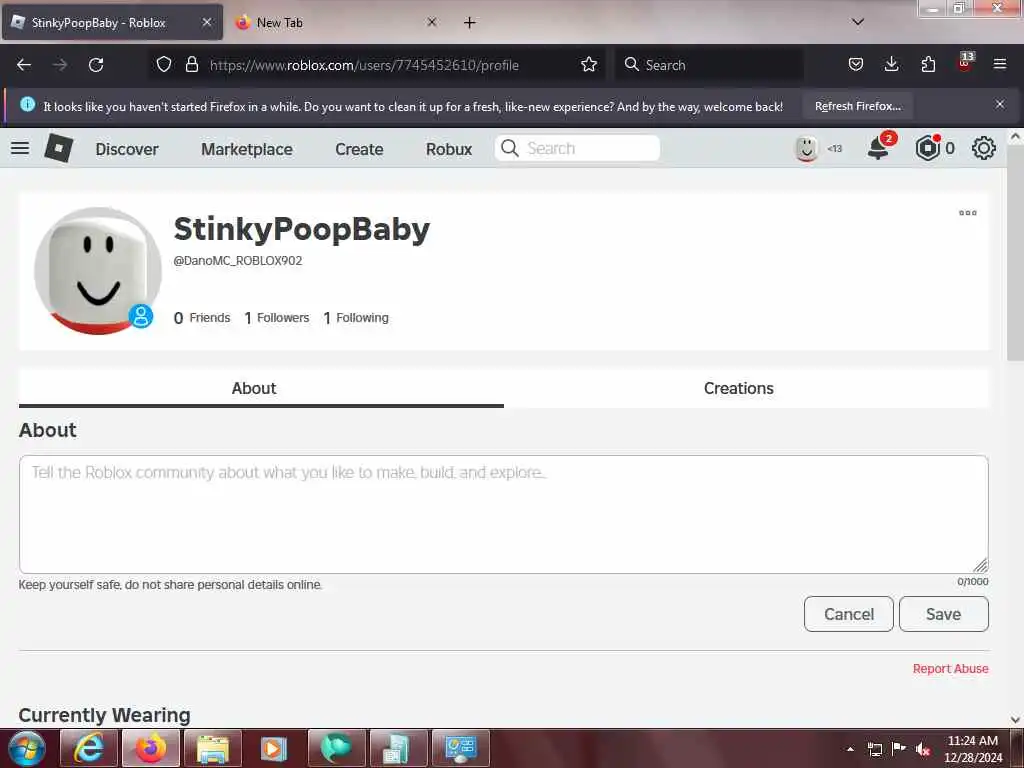Click the Firefox taskbar icon
1024x768 pixels.
click(x=150, y=748)
